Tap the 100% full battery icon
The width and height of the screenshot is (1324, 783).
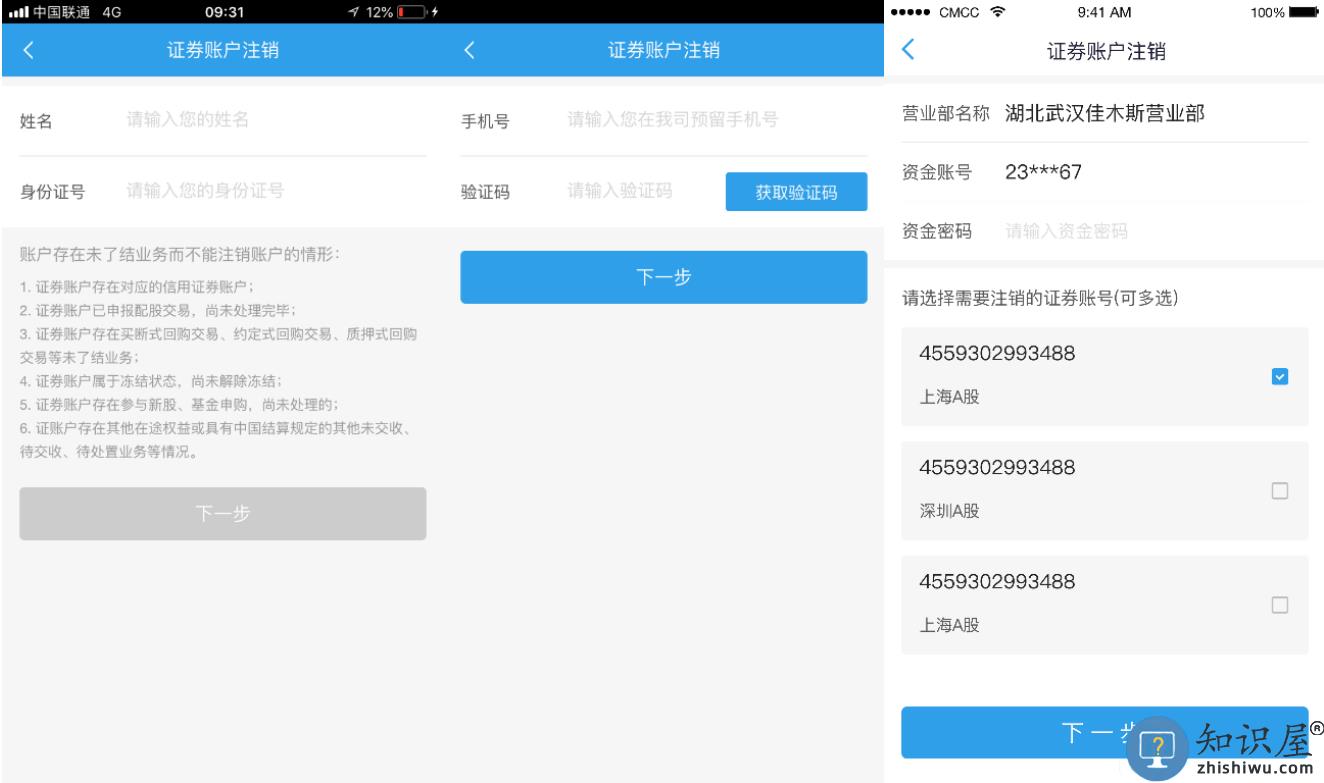pyautogui.click(x=1304, y=12)
